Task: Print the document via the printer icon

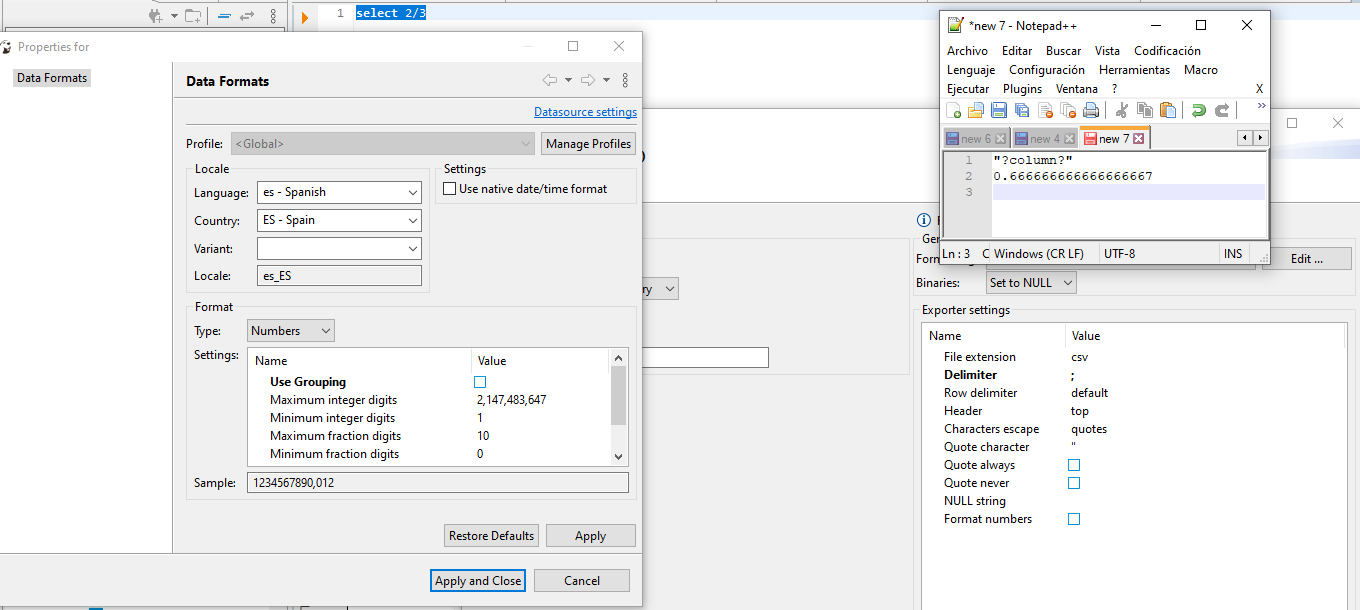Action: point(1089,110)
